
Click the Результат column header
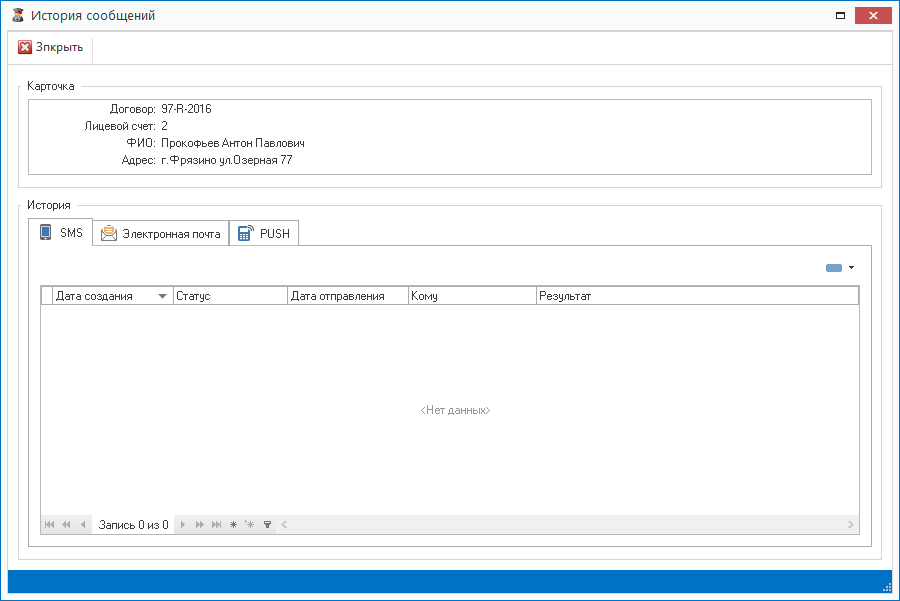pyautogui.click(x=697, y=296)
